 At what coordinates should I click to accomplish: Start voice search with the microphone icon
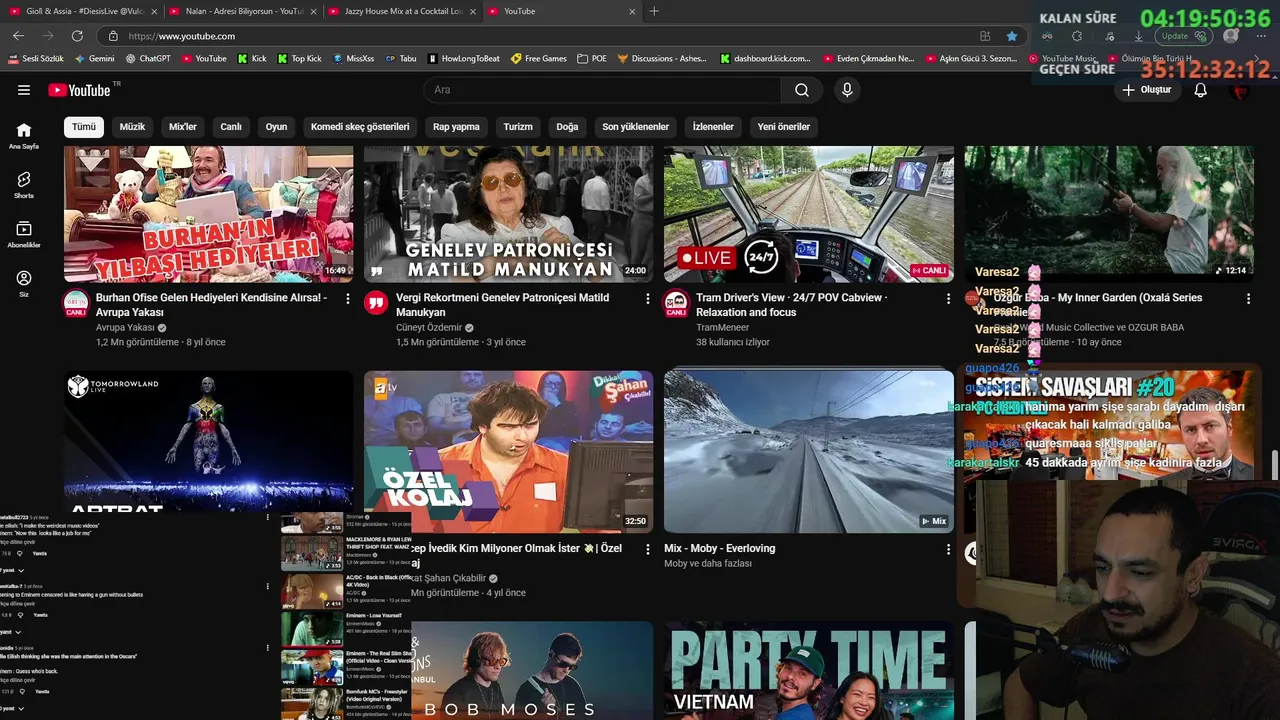point(847,90)
